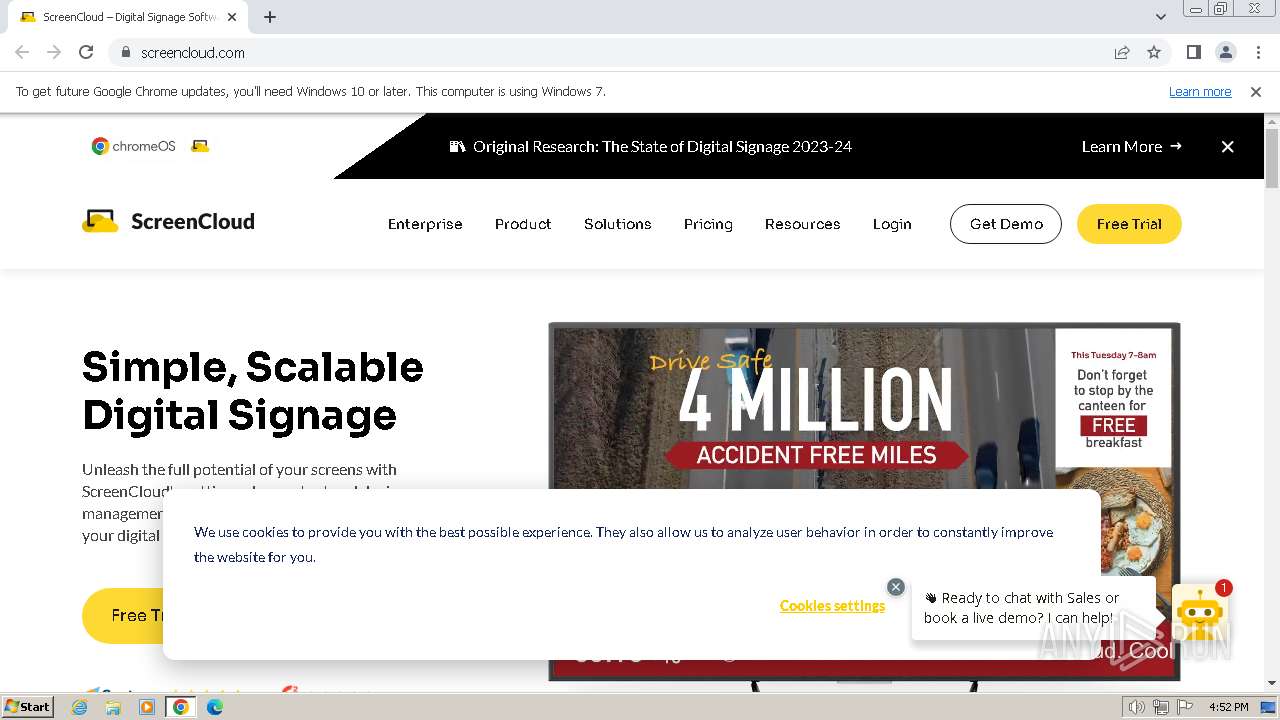Expand the tab search dropdown arrow
Screen dimensions: 1280x720
pos(1161,17)
